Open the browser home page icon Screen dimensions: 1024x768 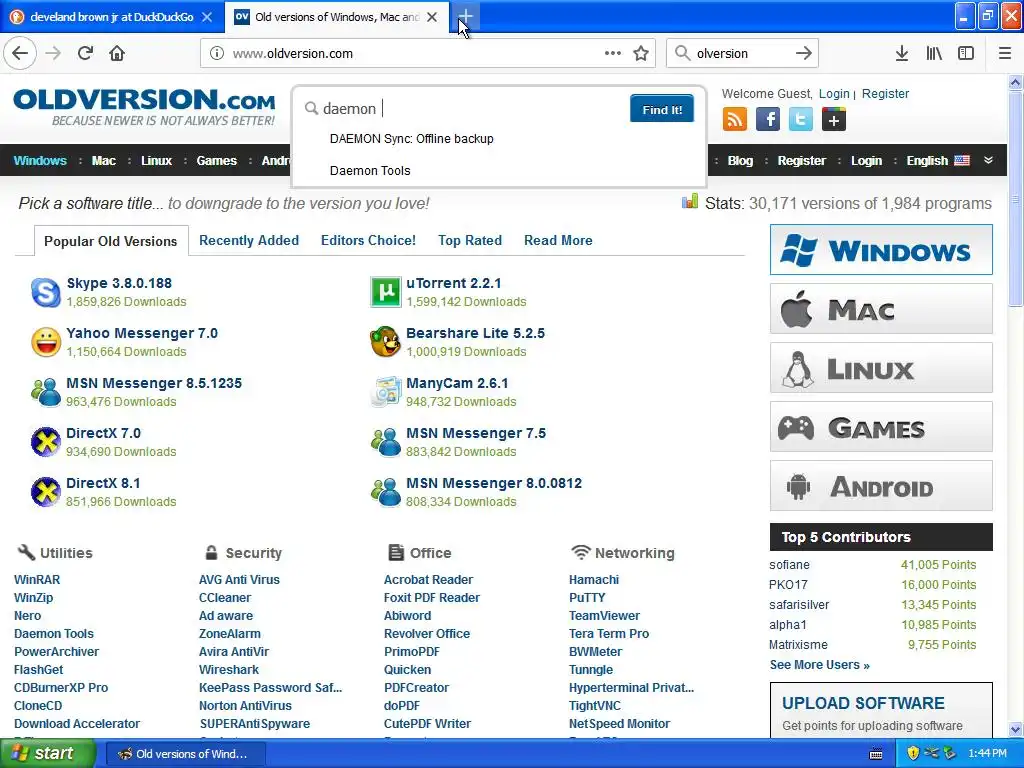pos(117,53)
